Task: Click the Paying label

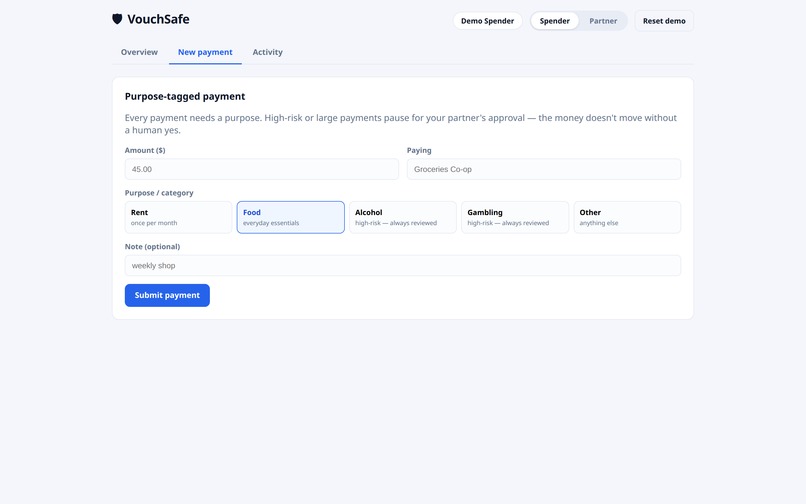Action: [x=419, y=150]
